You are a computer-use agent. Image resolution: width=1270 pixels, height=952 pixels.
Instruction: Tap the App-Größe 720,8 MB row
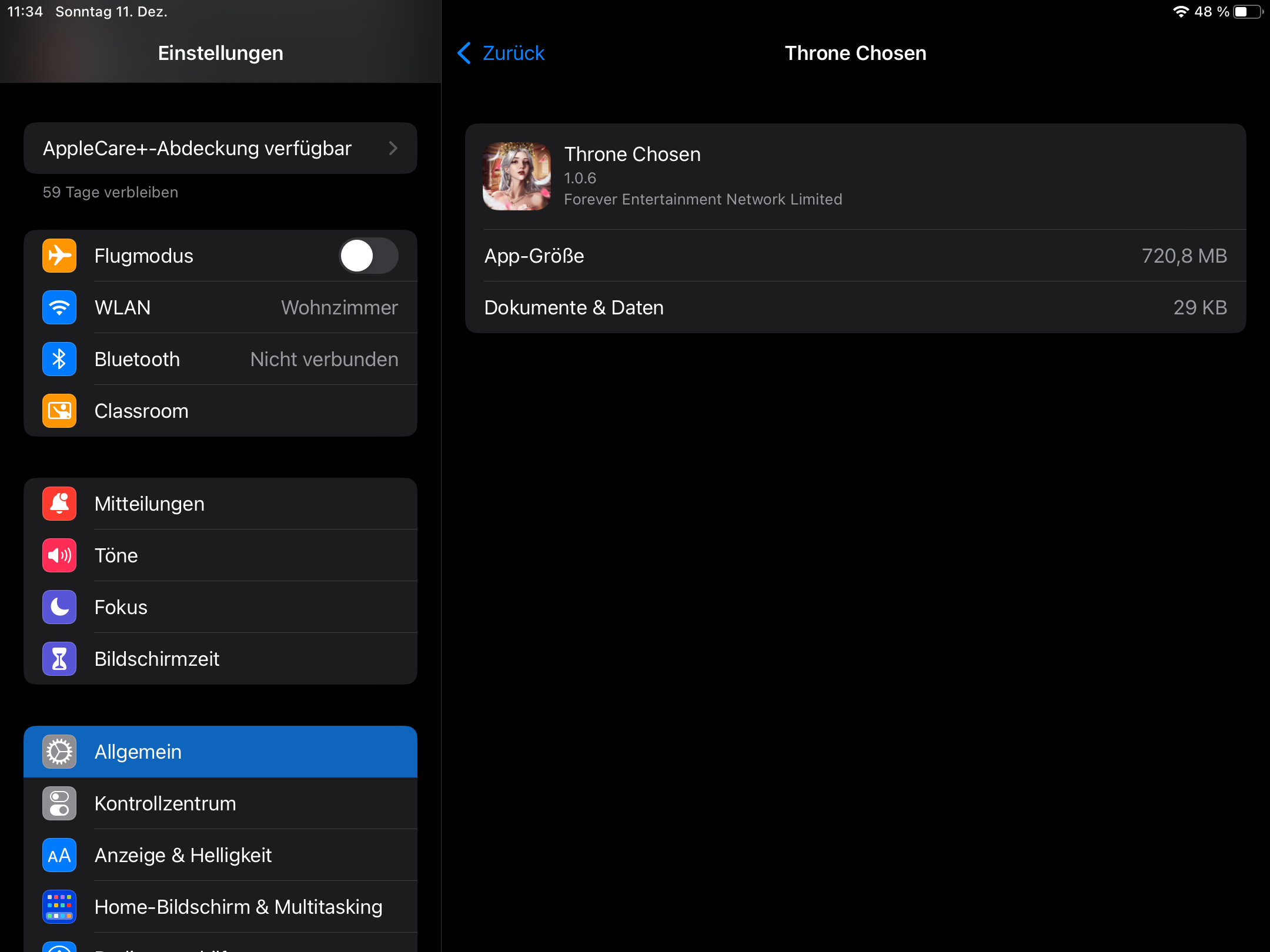855,256
